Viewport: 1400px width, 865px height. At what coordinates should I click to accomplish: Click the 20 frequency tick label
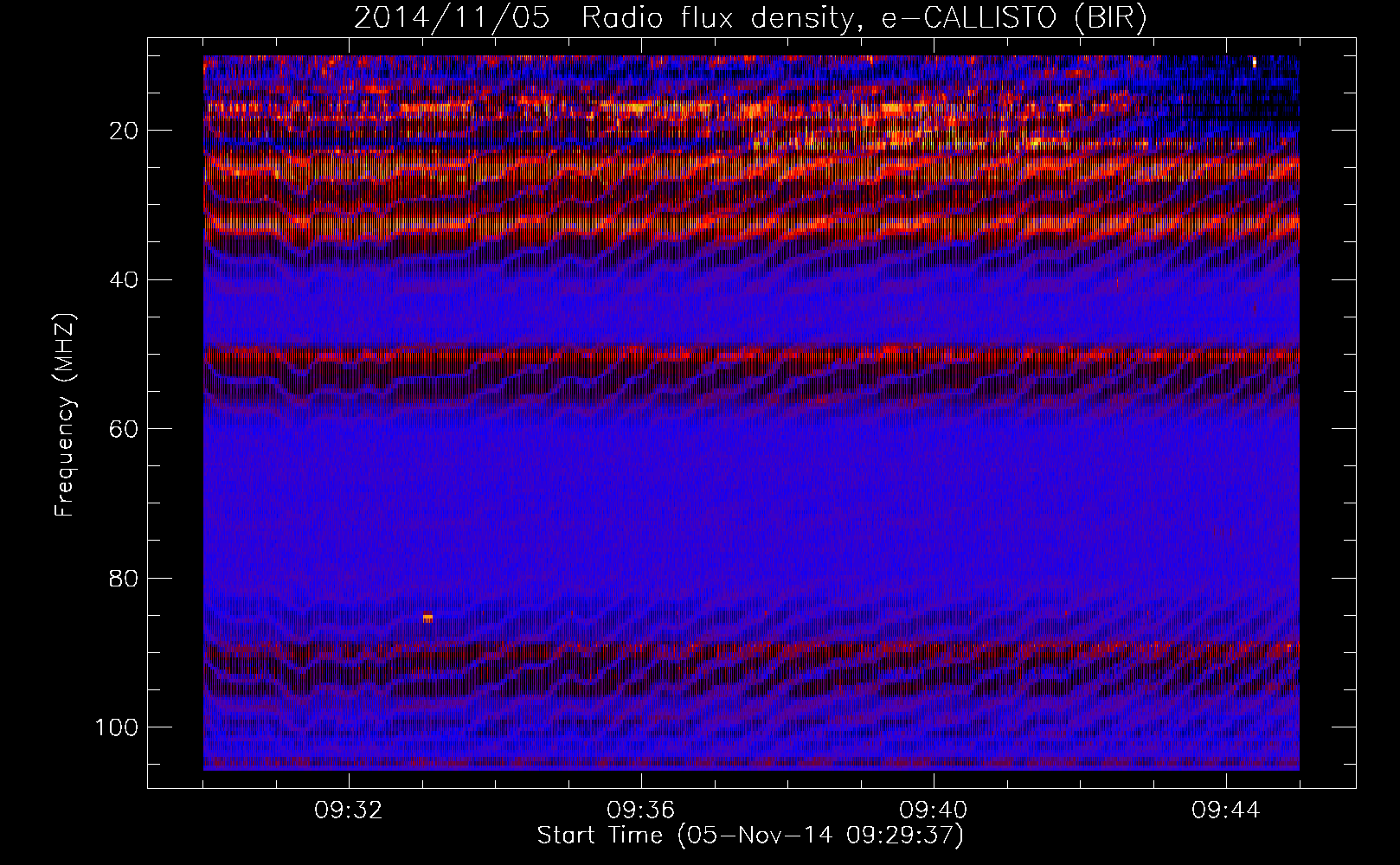click(x=124, y=131)
